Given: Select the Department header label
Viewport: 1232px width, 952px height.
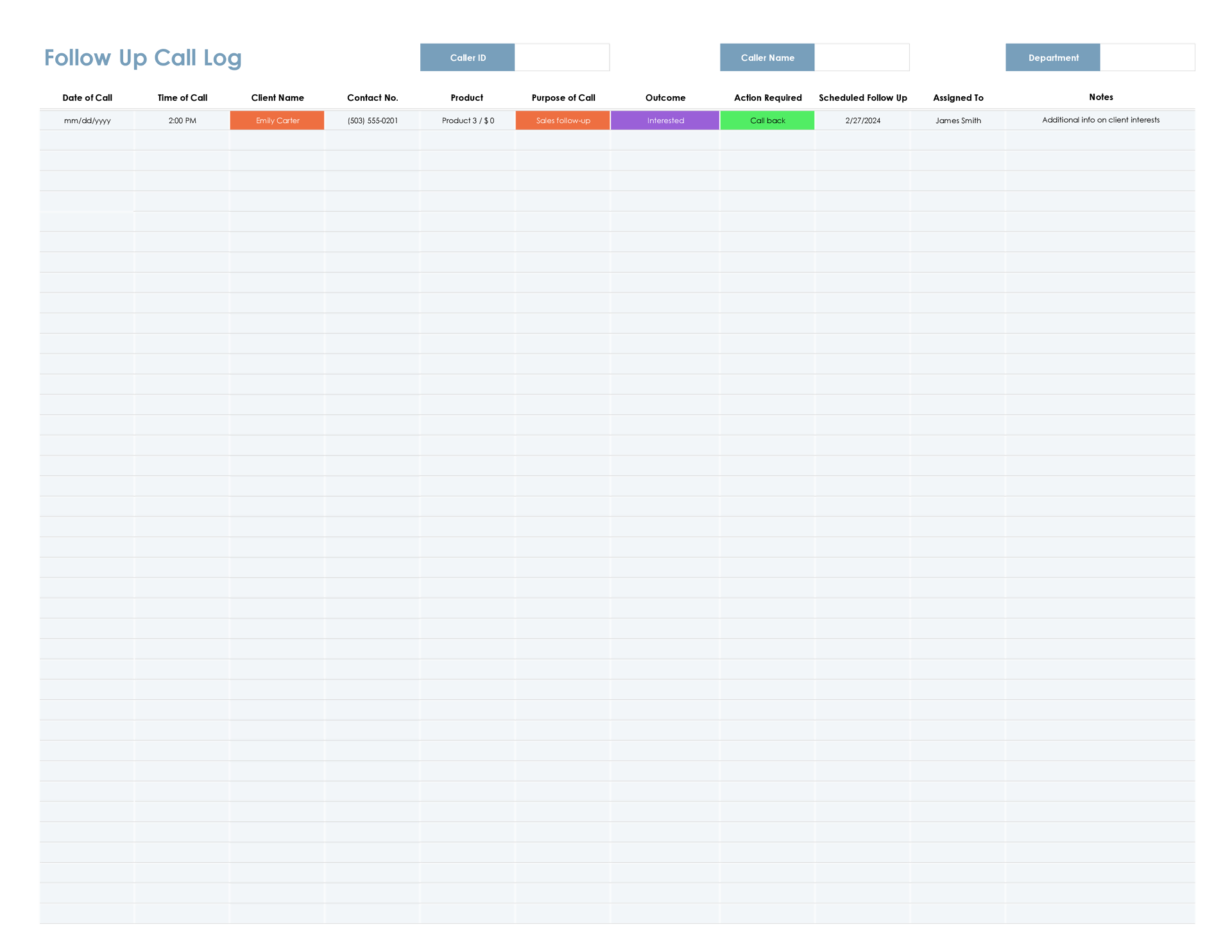Looking at the screenshot, I should coord(1053,57).
